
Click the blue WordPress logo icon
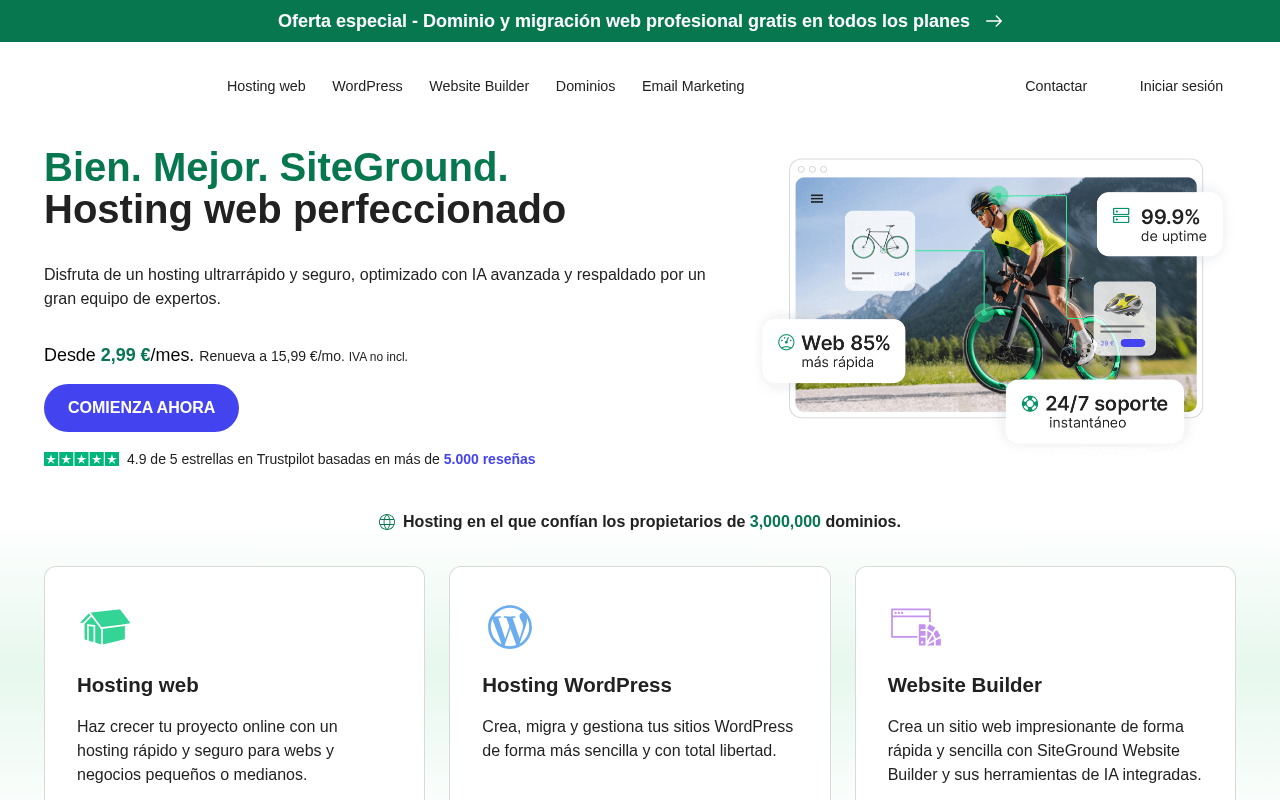pos(510,627)
